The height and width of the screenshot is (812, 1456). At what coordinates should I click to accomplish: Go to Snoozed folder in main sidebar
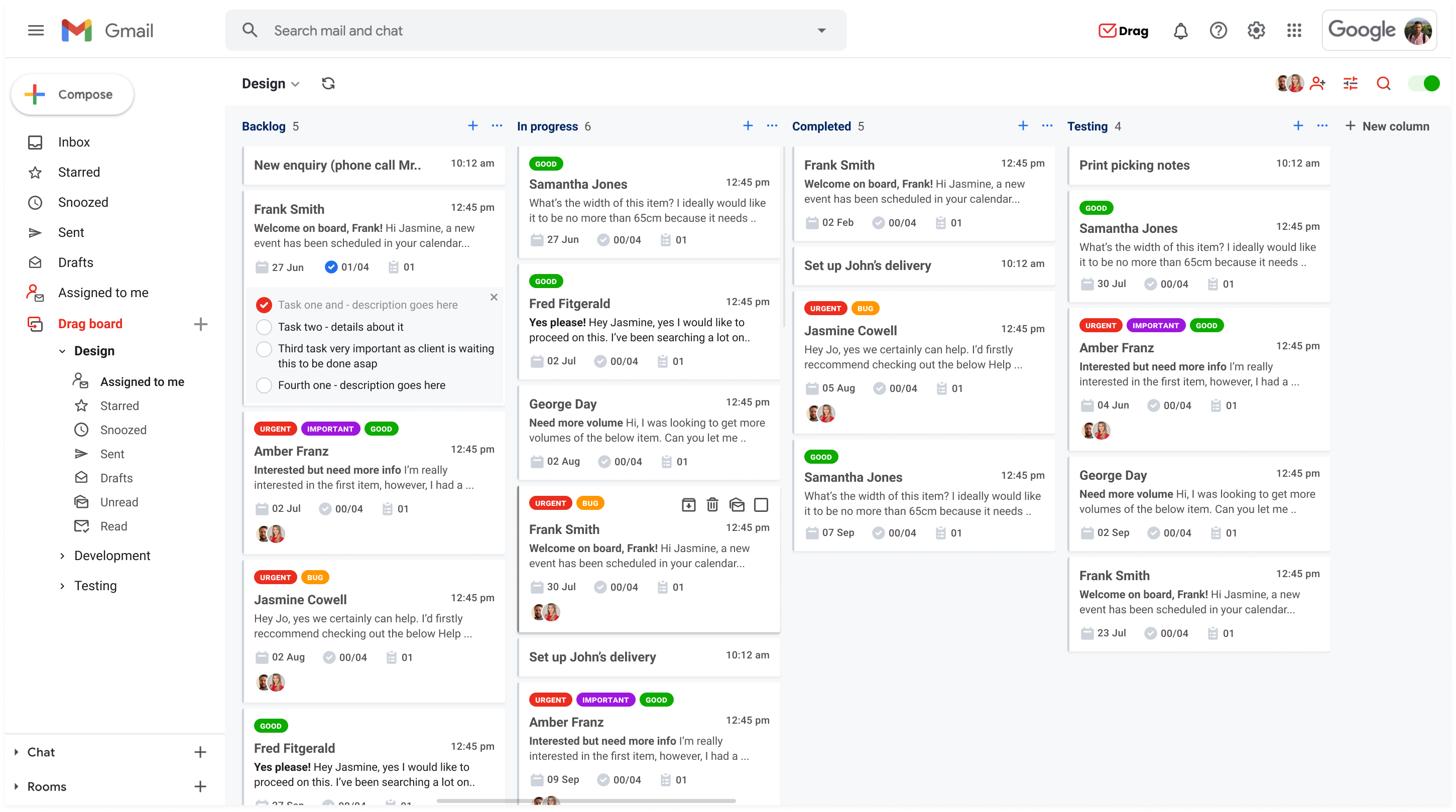point(82,202)
